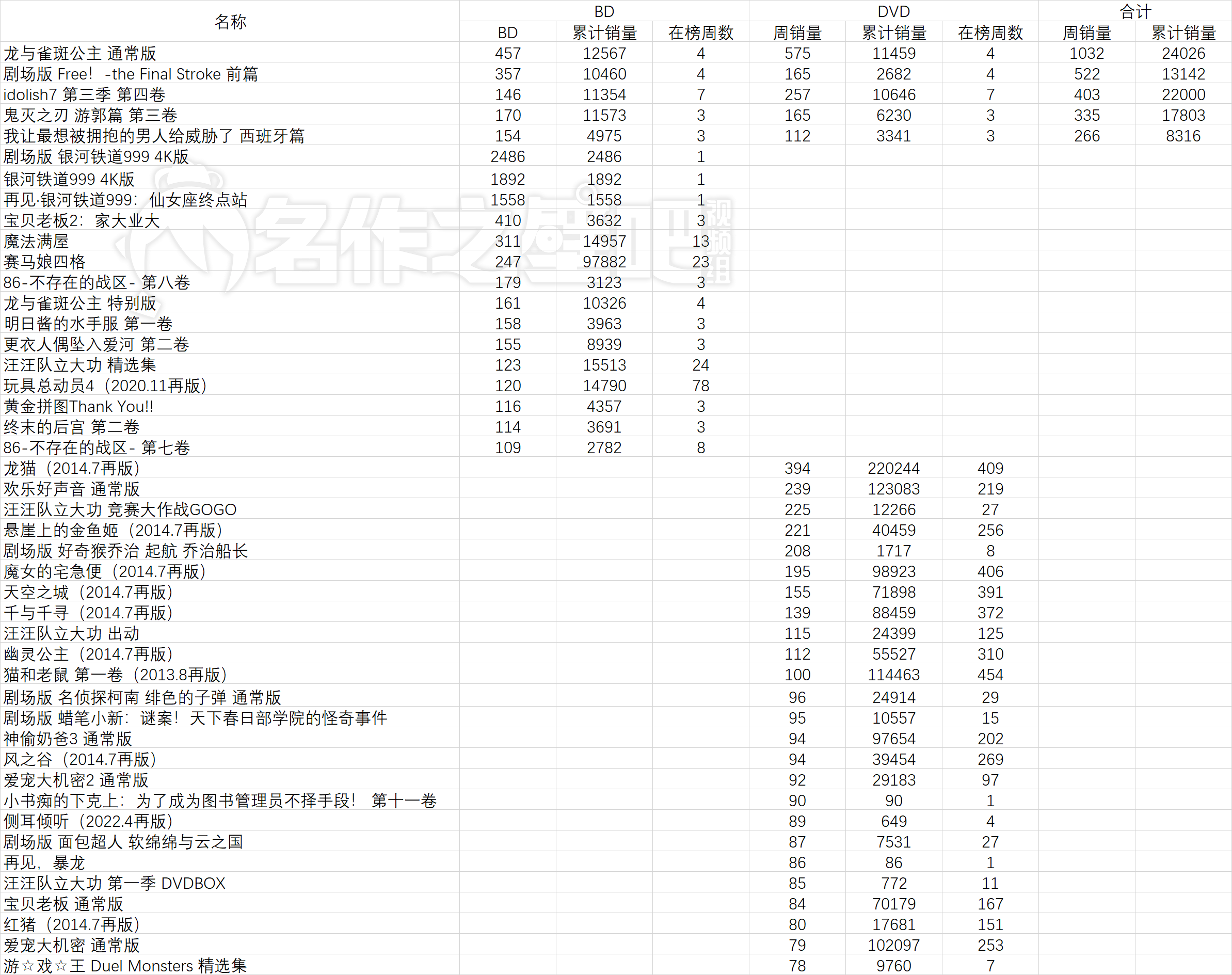Select 终末的后宫 第二卷

(x=72, y=426)
